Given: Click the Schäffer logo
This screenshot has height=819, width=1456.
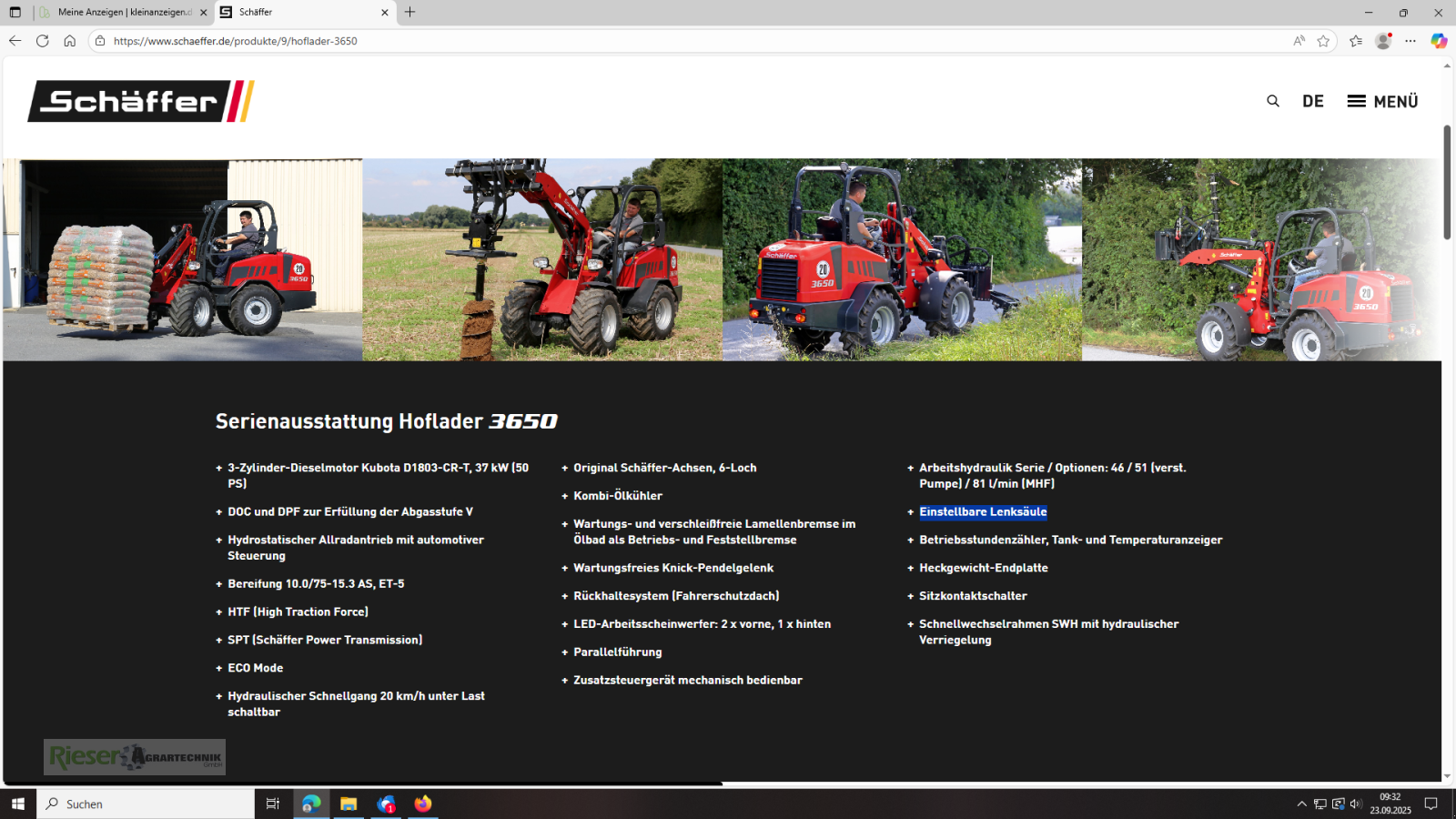Looking at the screenshot, I should pos(141,101).
